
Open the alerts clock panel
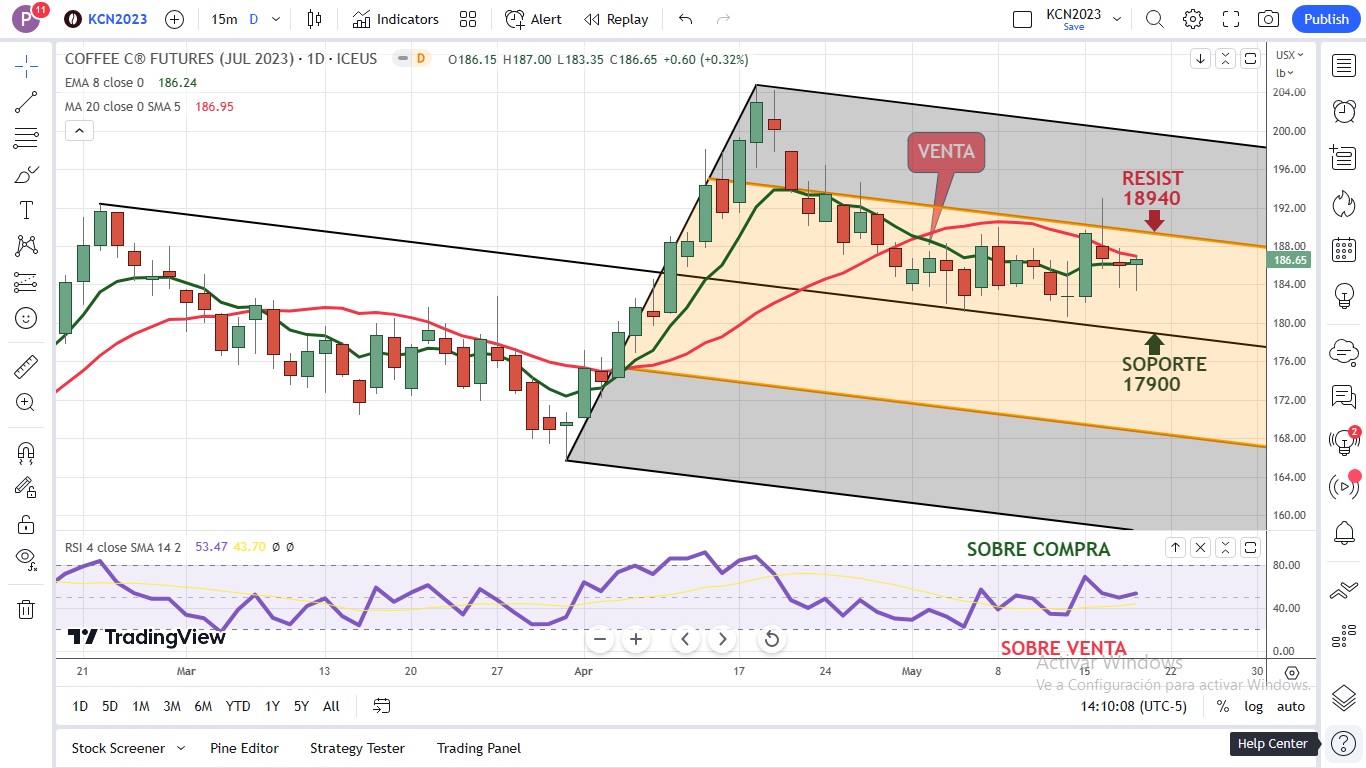click(x=1344, y=111)
